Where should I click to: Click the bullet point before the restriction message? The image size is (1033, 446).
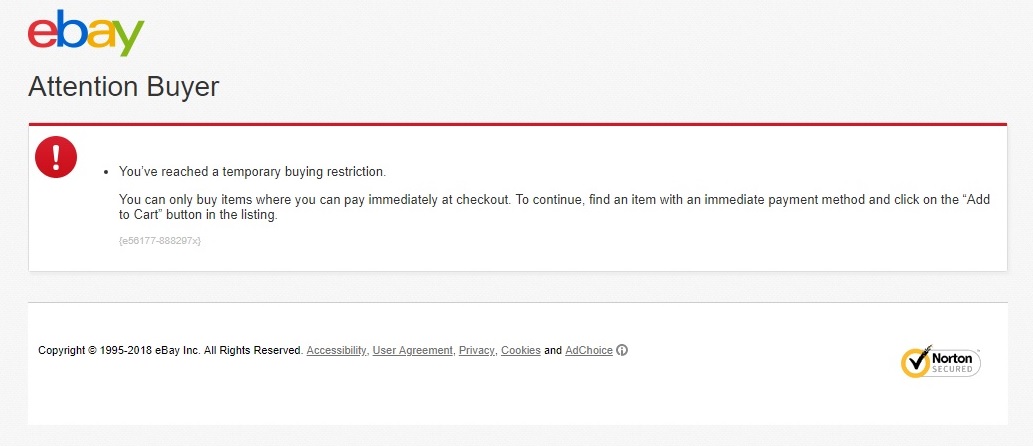tap(106, 173)
